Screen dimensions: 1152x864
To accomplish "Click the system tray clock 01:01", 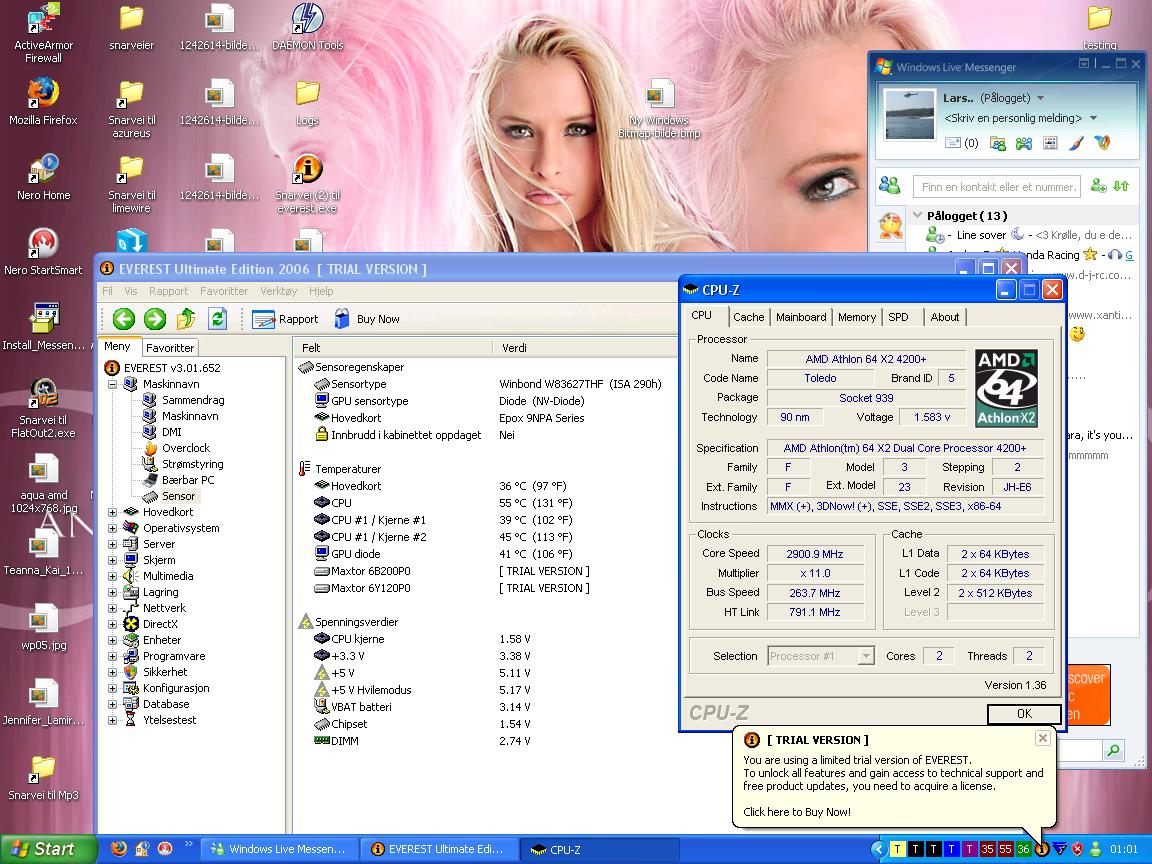I will coord(1124,849).
